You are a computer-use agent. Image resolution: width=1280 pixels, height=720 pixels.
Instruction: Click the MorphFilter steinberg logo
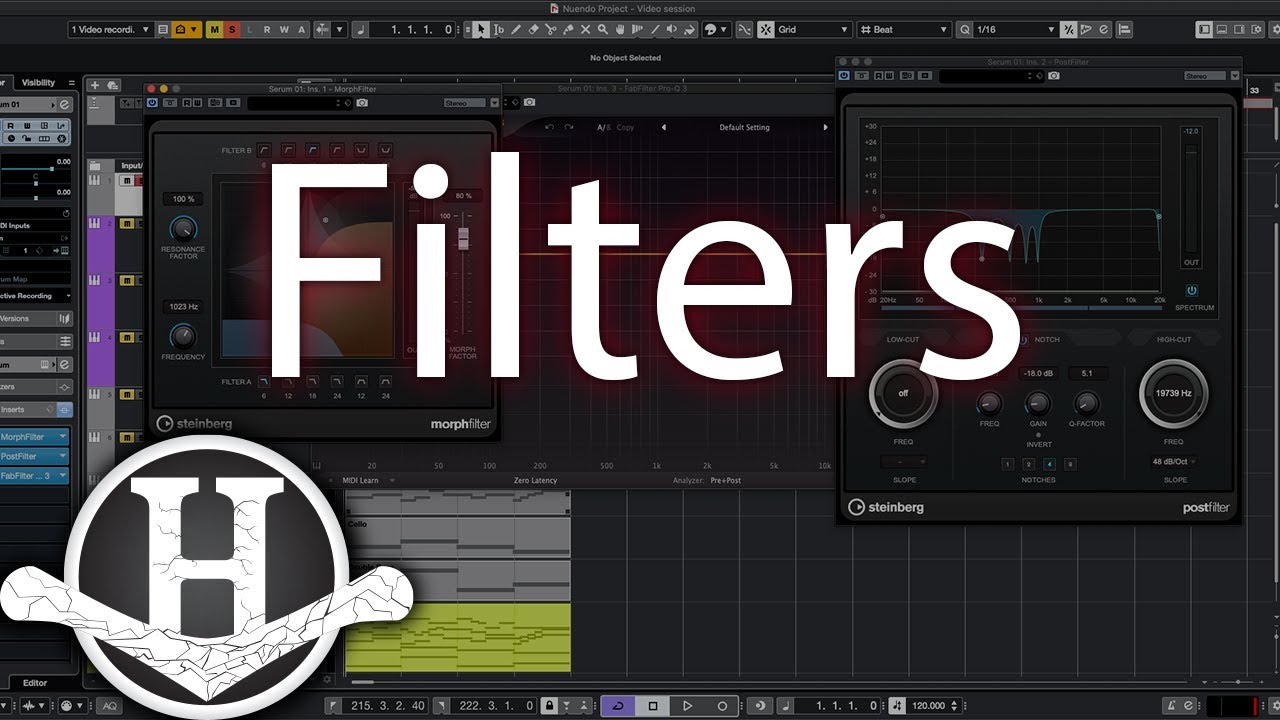194,423
